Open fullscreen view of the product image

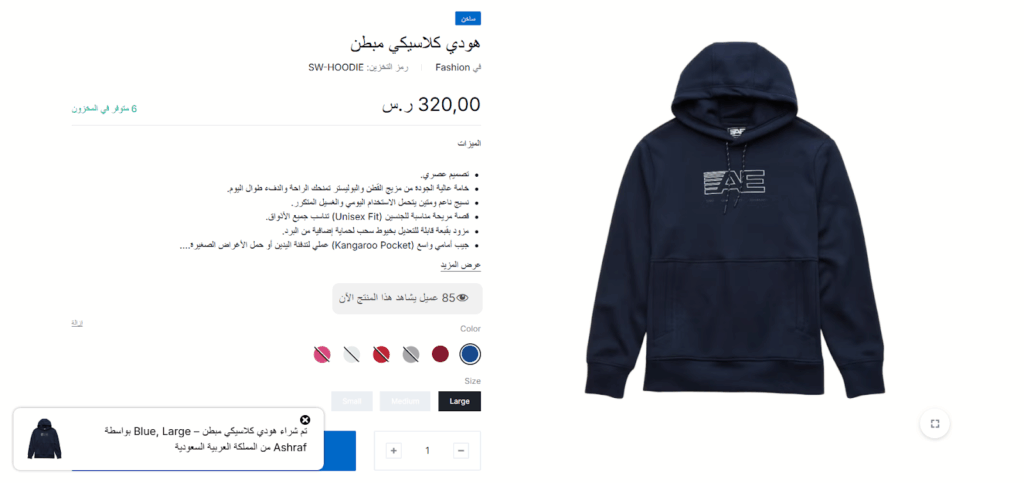click(x=935, y=424)
